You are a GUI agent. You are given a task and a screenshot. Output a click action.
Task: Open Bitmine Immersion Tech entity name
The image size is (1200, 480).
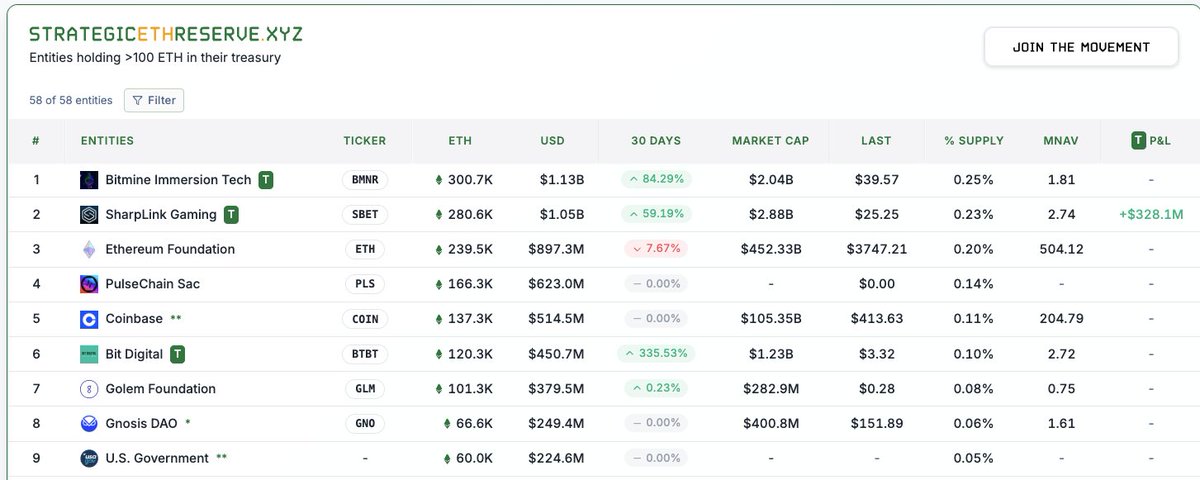tap(178, 180)
